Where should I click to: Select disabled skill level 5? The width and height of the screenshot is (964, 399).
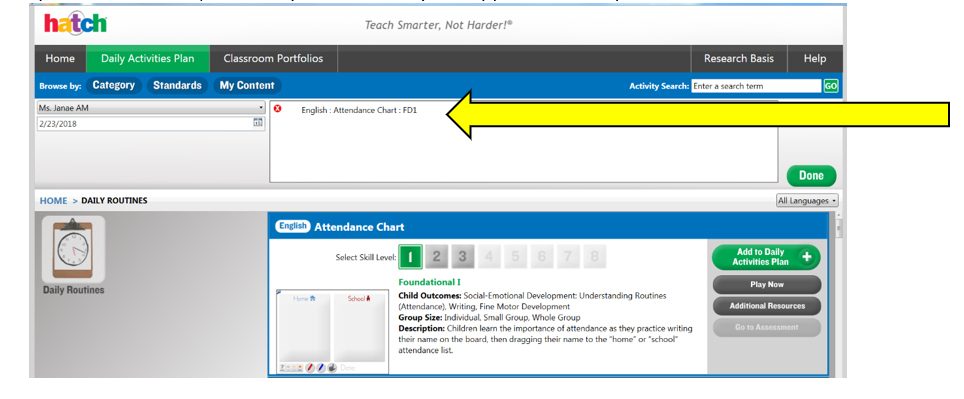[515, 257]
